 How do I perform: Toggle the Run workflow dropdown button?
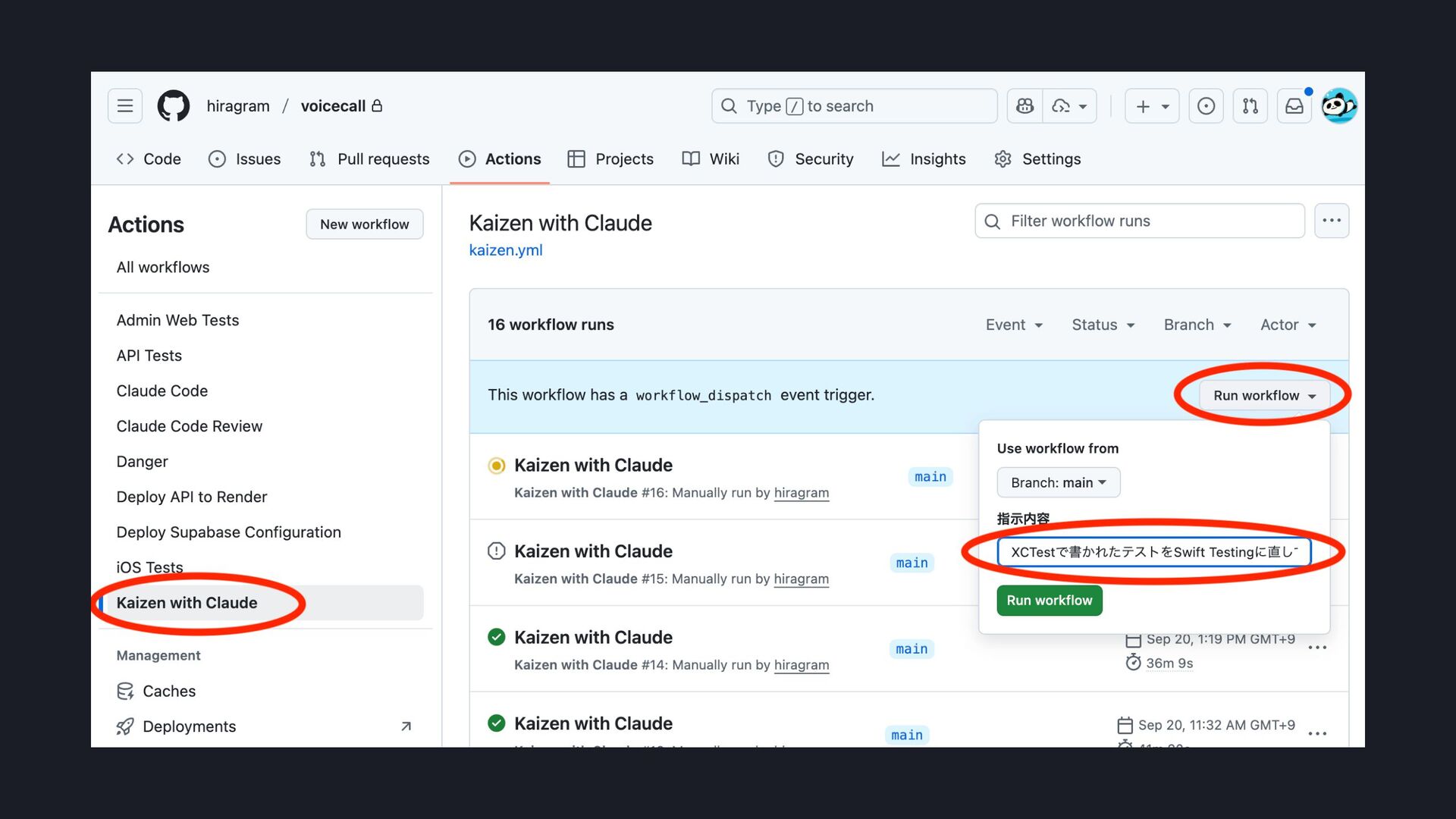pos(1265,396)
